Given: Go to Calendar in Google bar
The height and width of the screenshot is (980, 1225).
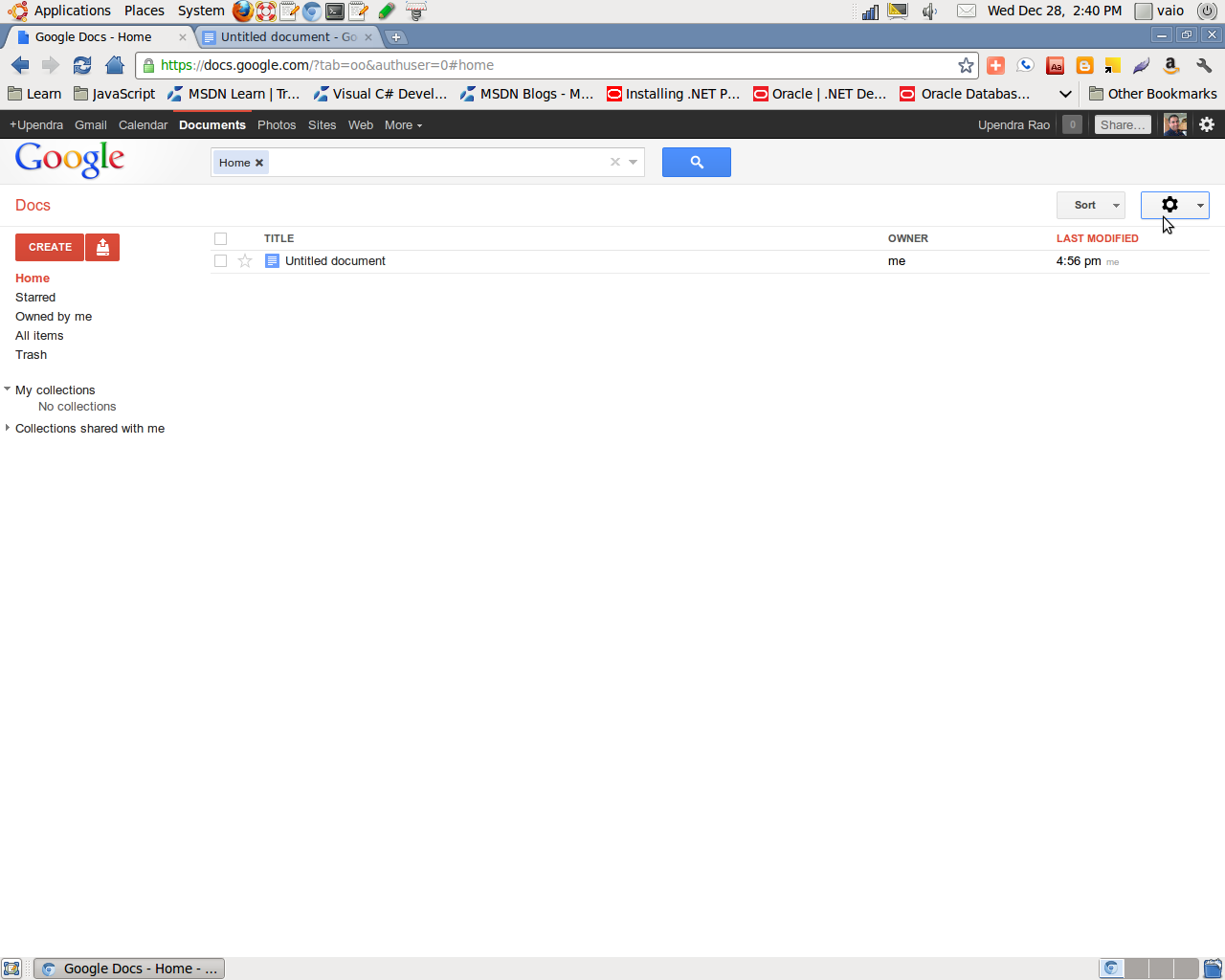Looking at the screenshot, I should pos(143,125).
